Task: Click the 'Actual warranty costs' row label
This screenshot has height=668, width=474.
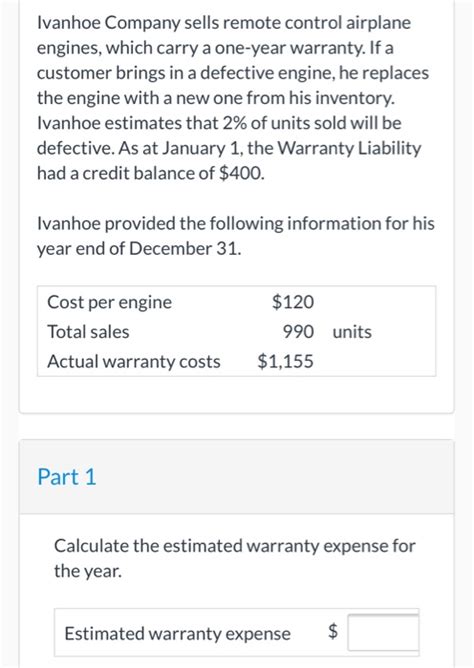Action: 134,361
